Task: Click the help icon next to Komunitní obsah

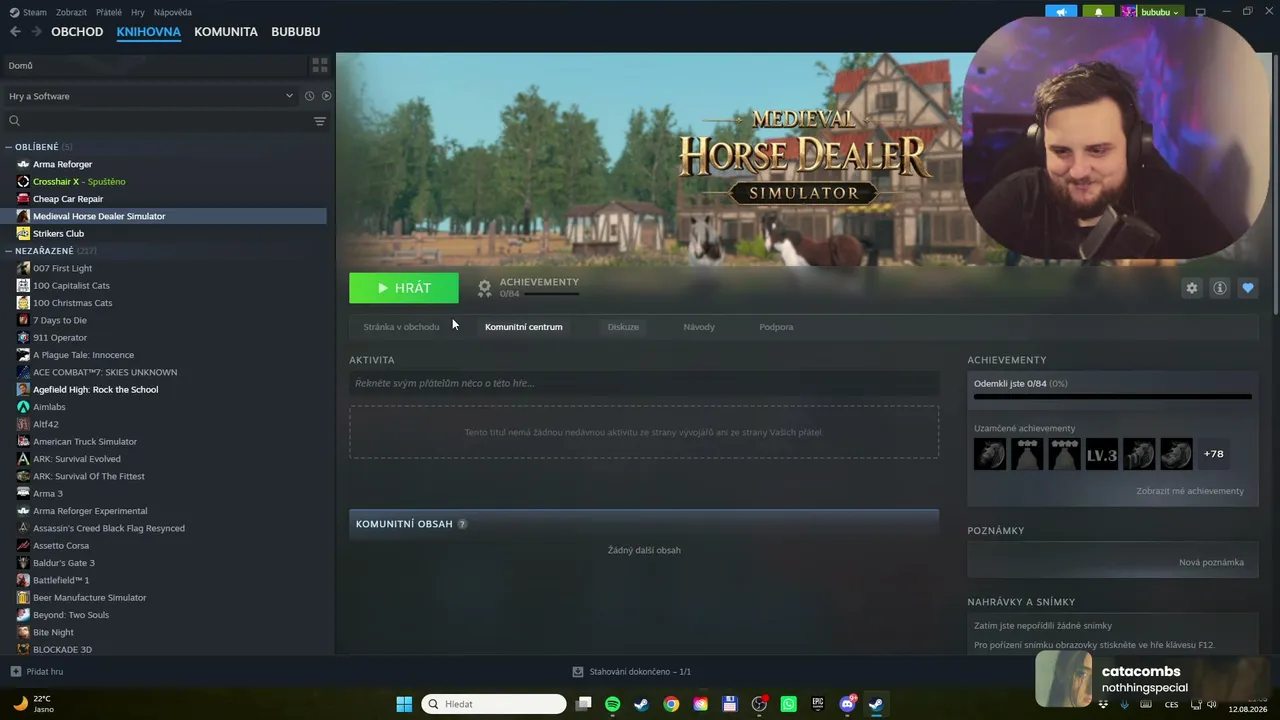Action: (x=462, y=524)
